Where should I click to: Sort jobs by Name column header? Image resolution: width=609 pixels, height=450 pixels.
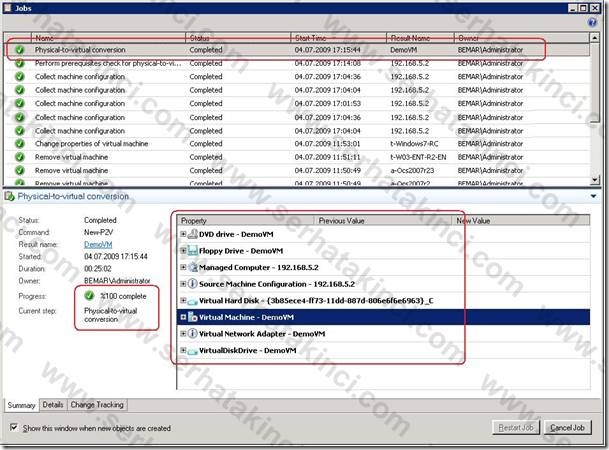coord(108,38)
